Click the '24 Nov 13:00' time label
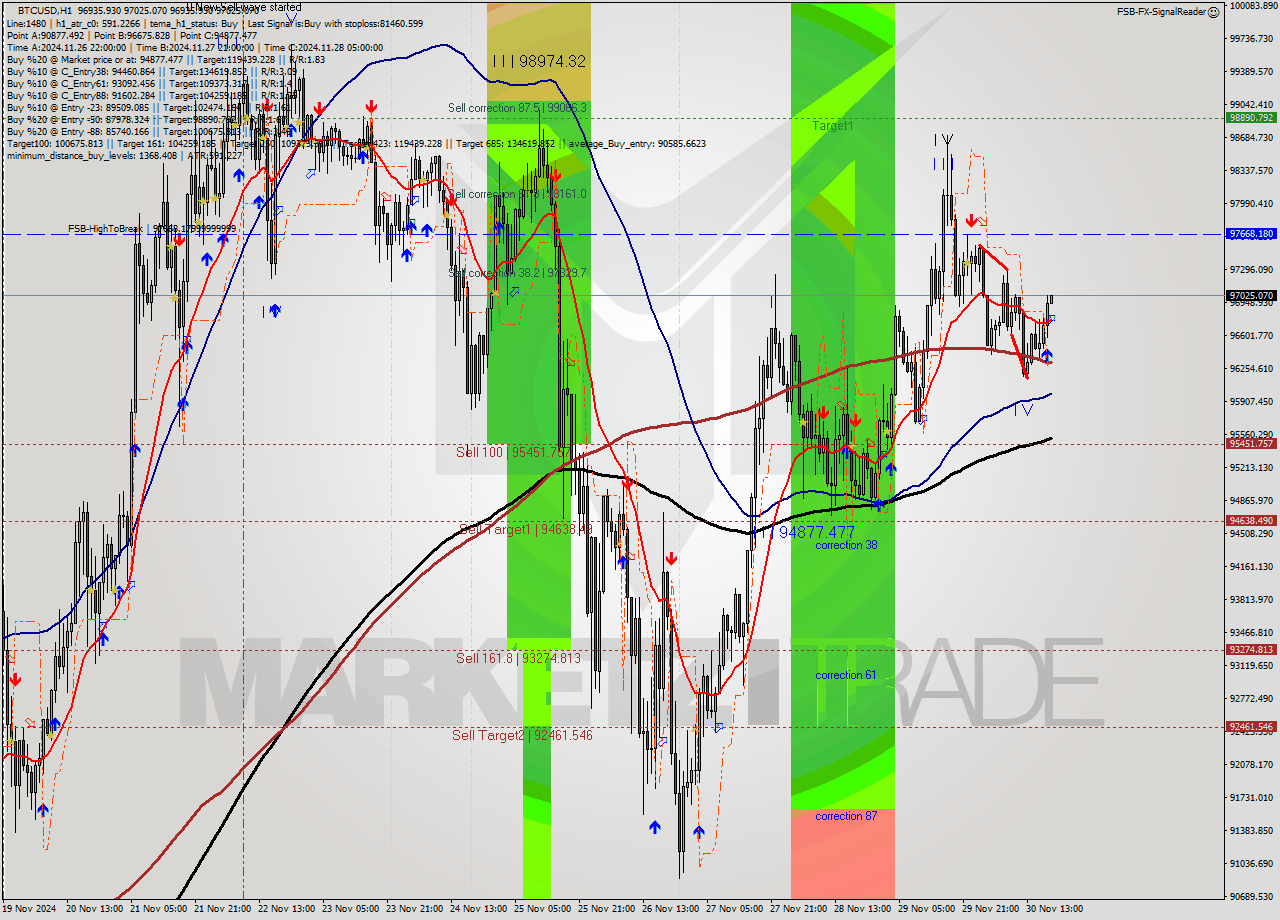Image resolution: width=1280 pixels, height=920 pixels. click(x=478, y=909)
